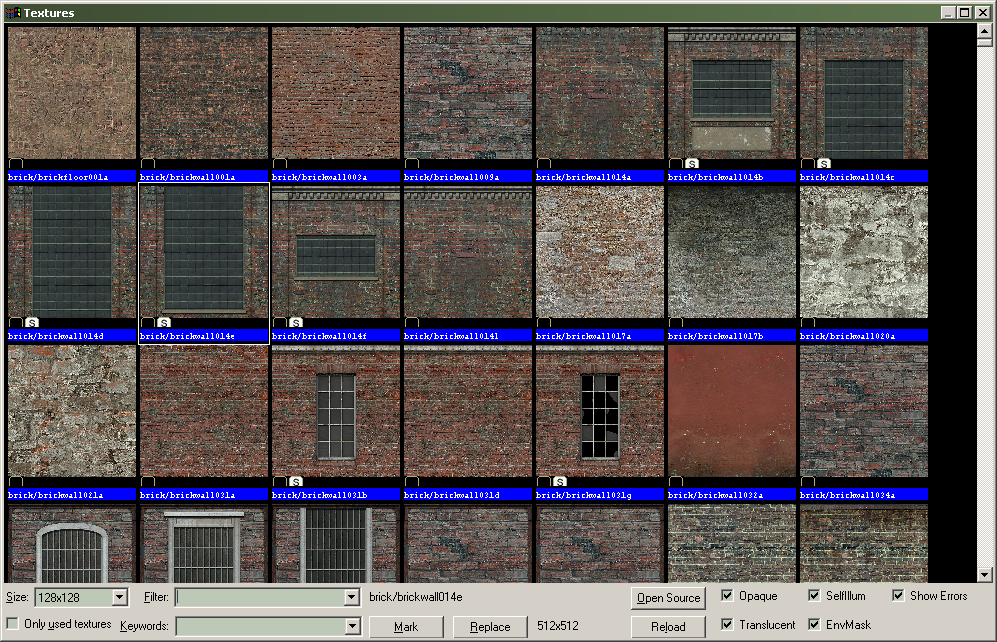Toggle the Translucent checkbox
Image resolution: width=997 pixels, height=642 pixels.
(x=727, y=625)
